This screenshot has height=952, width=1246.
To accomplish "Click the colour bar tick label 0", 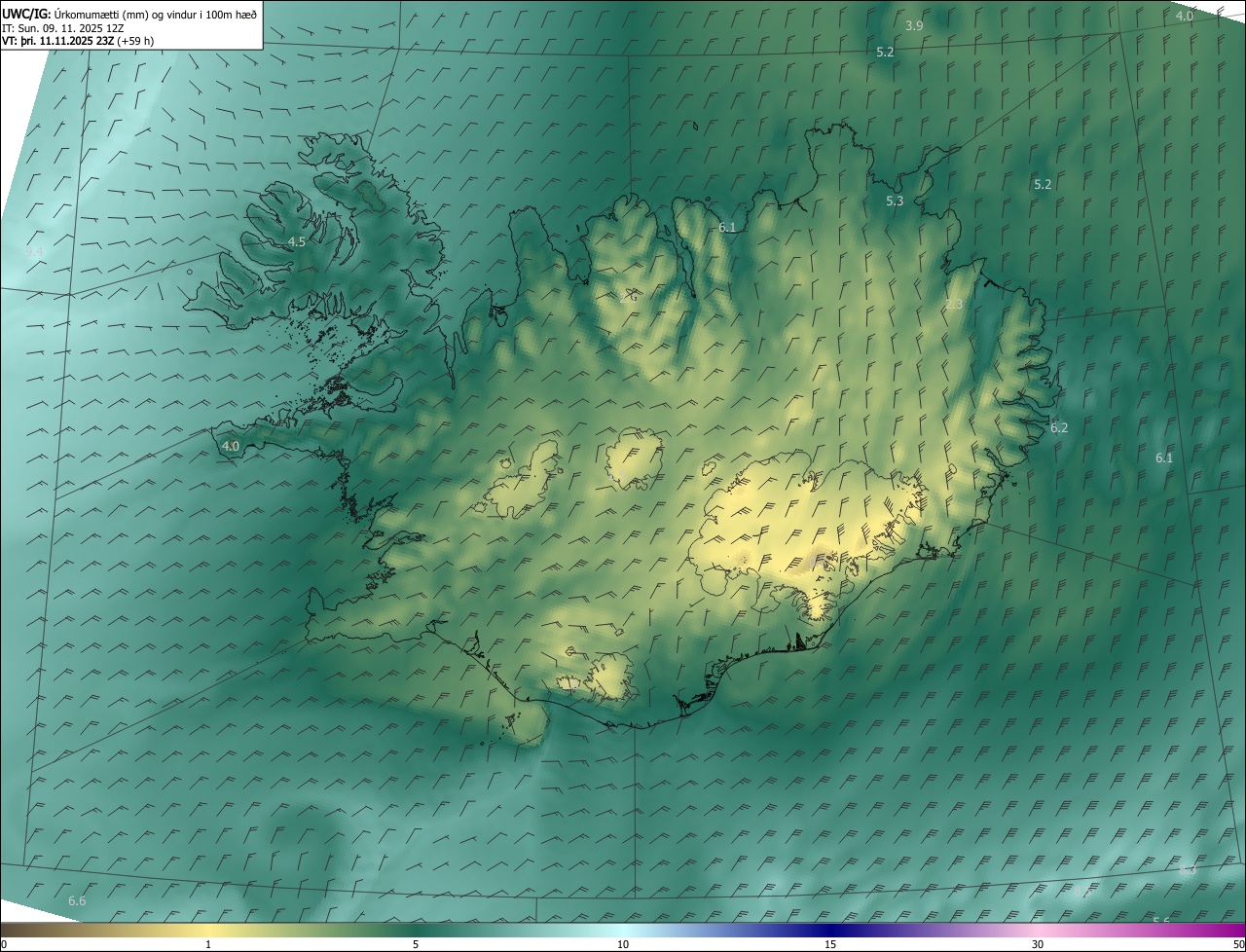I will [4, 945].
